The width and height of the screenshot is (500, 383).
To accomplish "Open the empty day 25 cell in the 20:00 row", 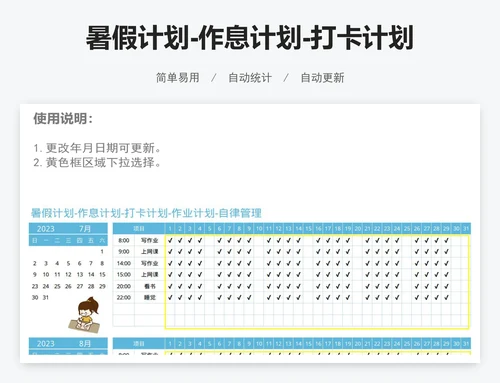I will 407,286.
